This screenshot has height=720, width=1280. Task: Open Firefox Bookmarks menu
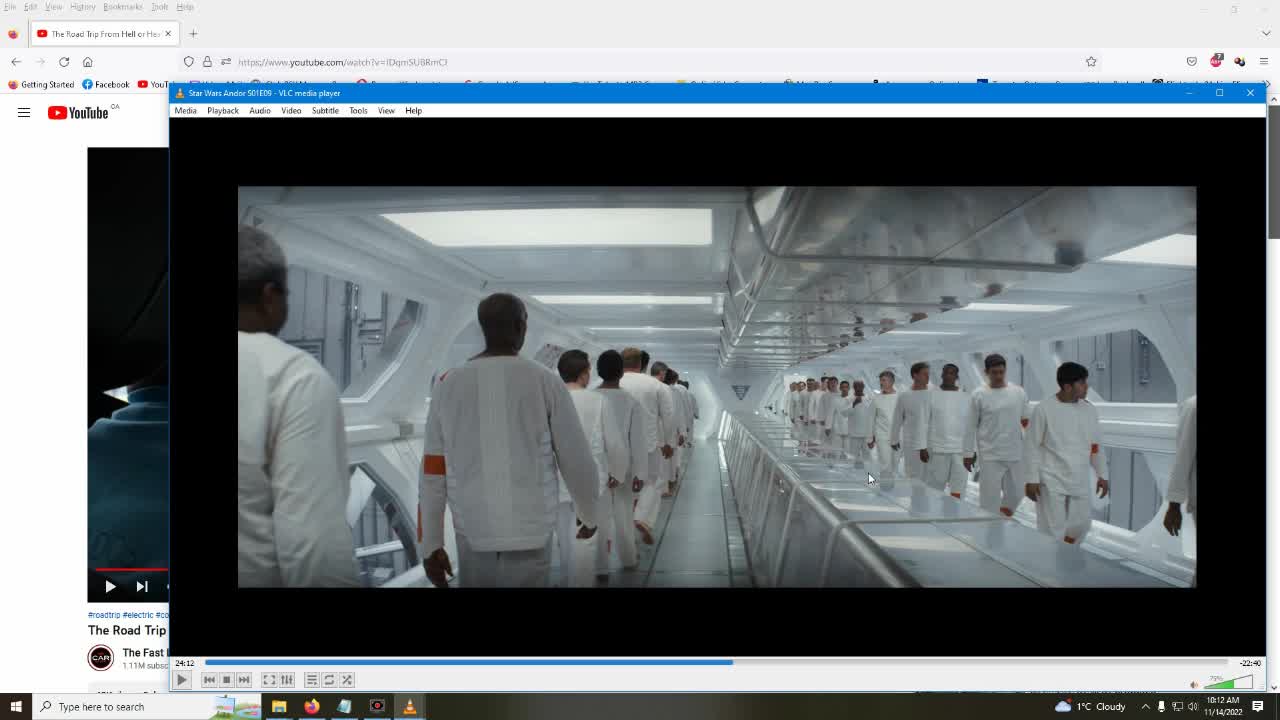click(123, 7)
